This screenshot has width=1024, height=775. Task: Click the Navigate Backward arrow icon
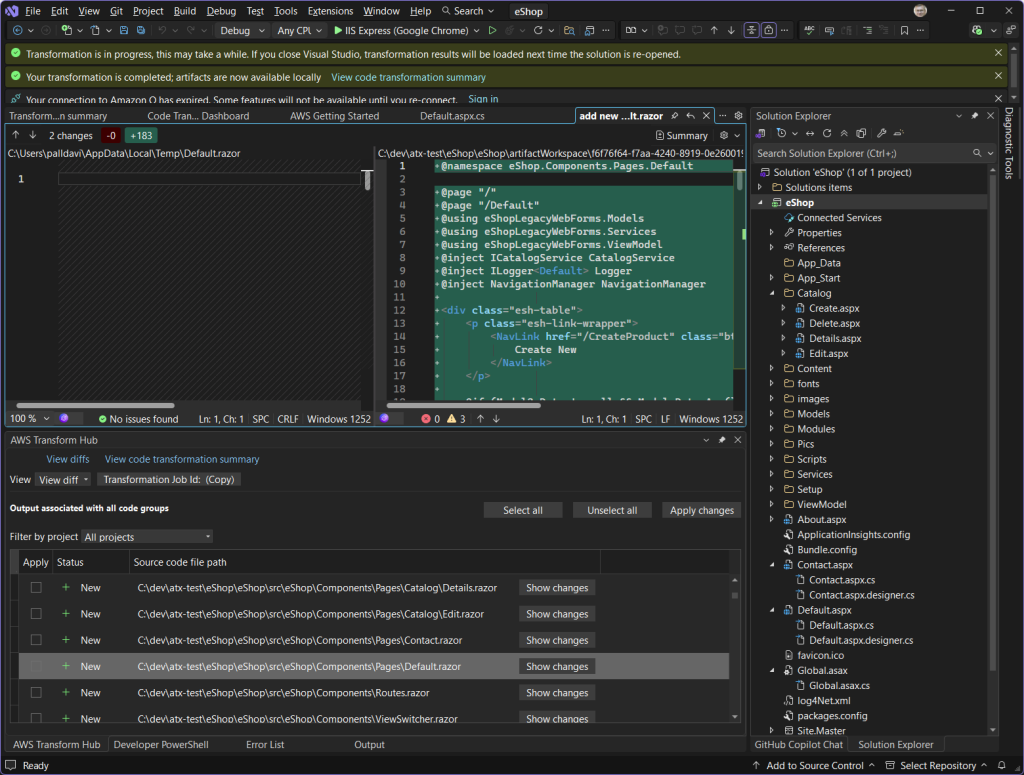(17, 31)
